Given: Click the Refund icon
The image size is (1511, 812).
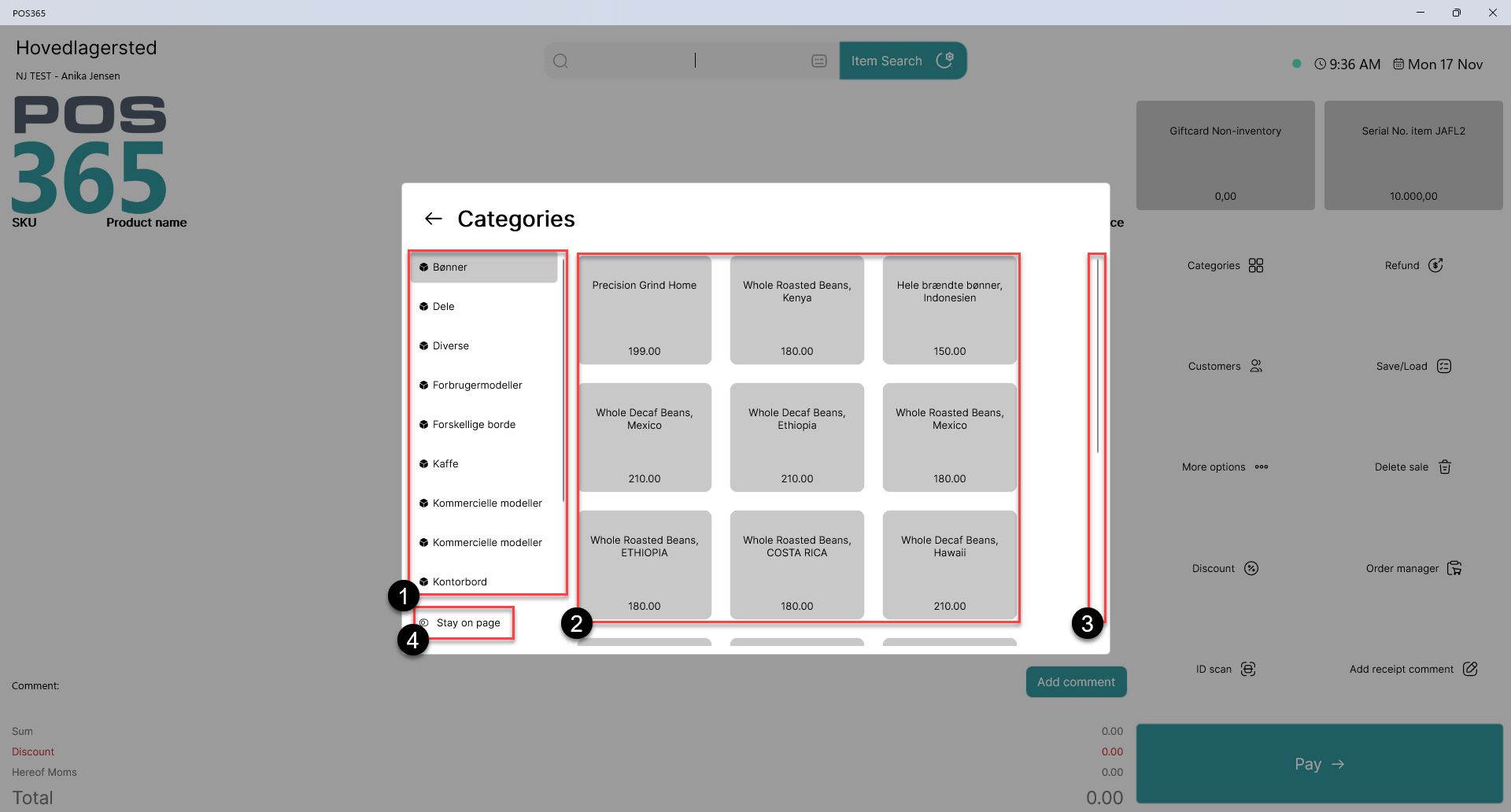Looking at the screenshot, I should coord(1435,265).
